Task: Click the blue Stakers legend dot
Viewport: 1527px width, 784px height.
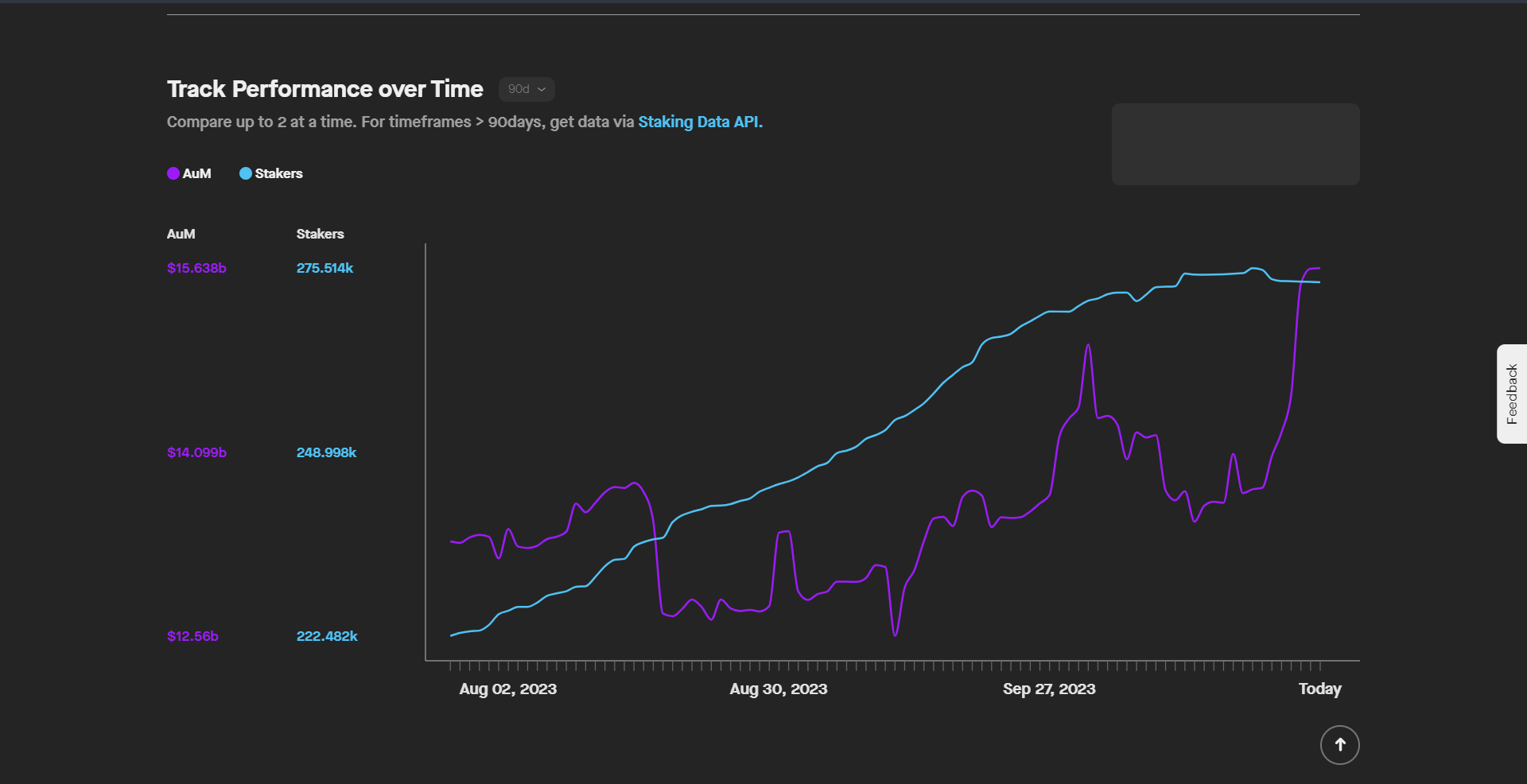Action: click(x=246, y=173)
